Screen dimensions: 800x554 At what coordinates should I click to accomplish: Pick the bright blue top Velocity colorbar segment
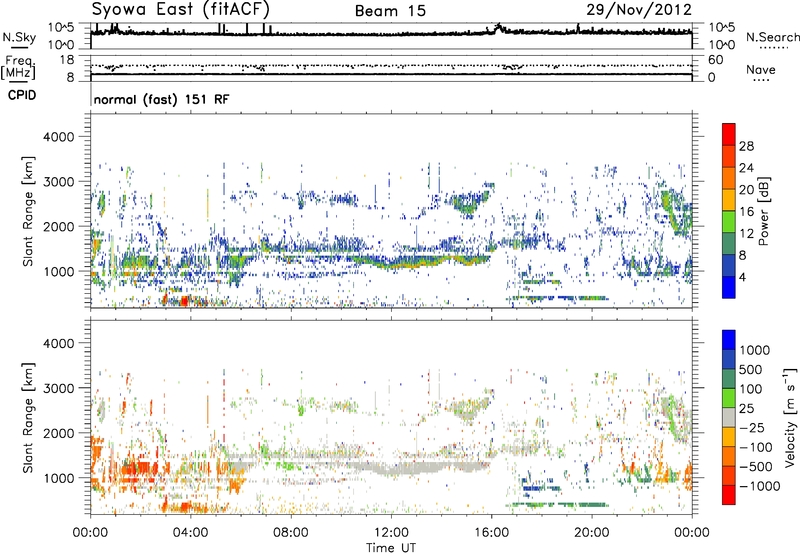pos(729,340)
